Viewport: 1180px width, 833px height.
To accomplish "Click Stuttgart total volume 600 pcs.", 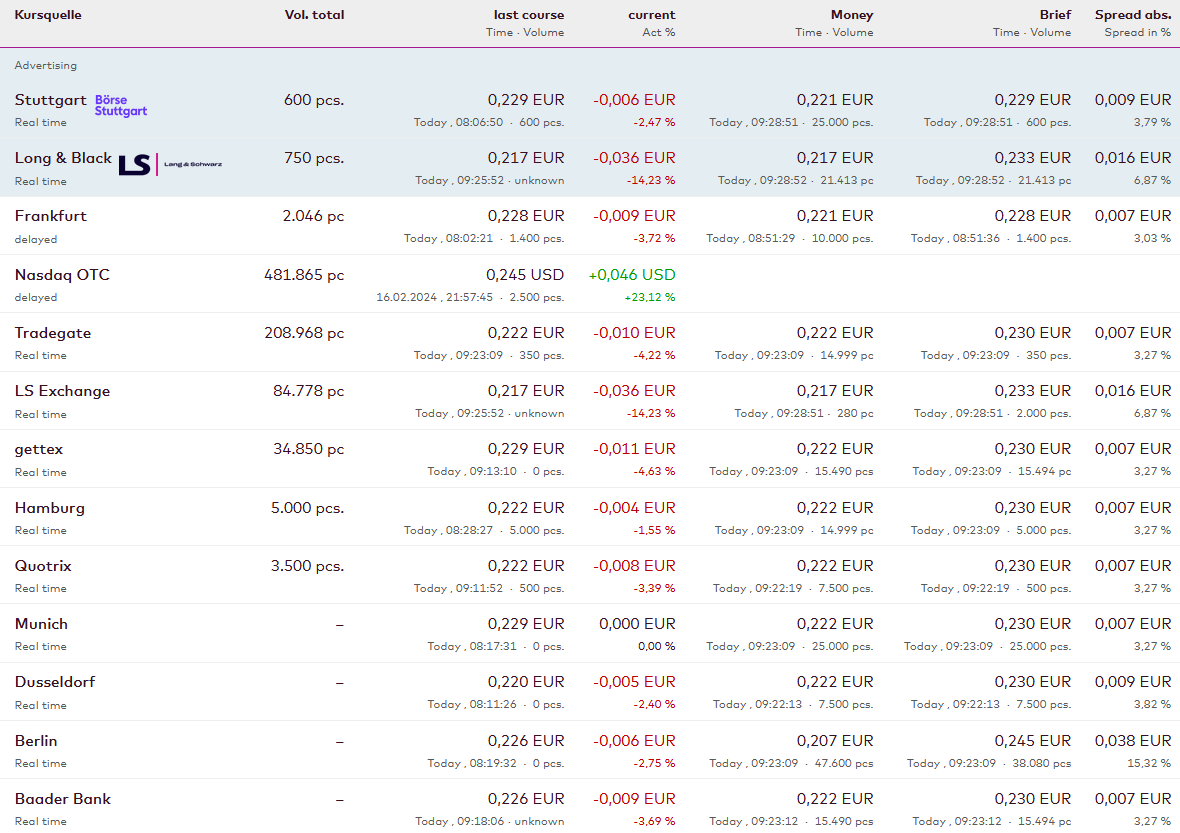I will pos(314,100).
